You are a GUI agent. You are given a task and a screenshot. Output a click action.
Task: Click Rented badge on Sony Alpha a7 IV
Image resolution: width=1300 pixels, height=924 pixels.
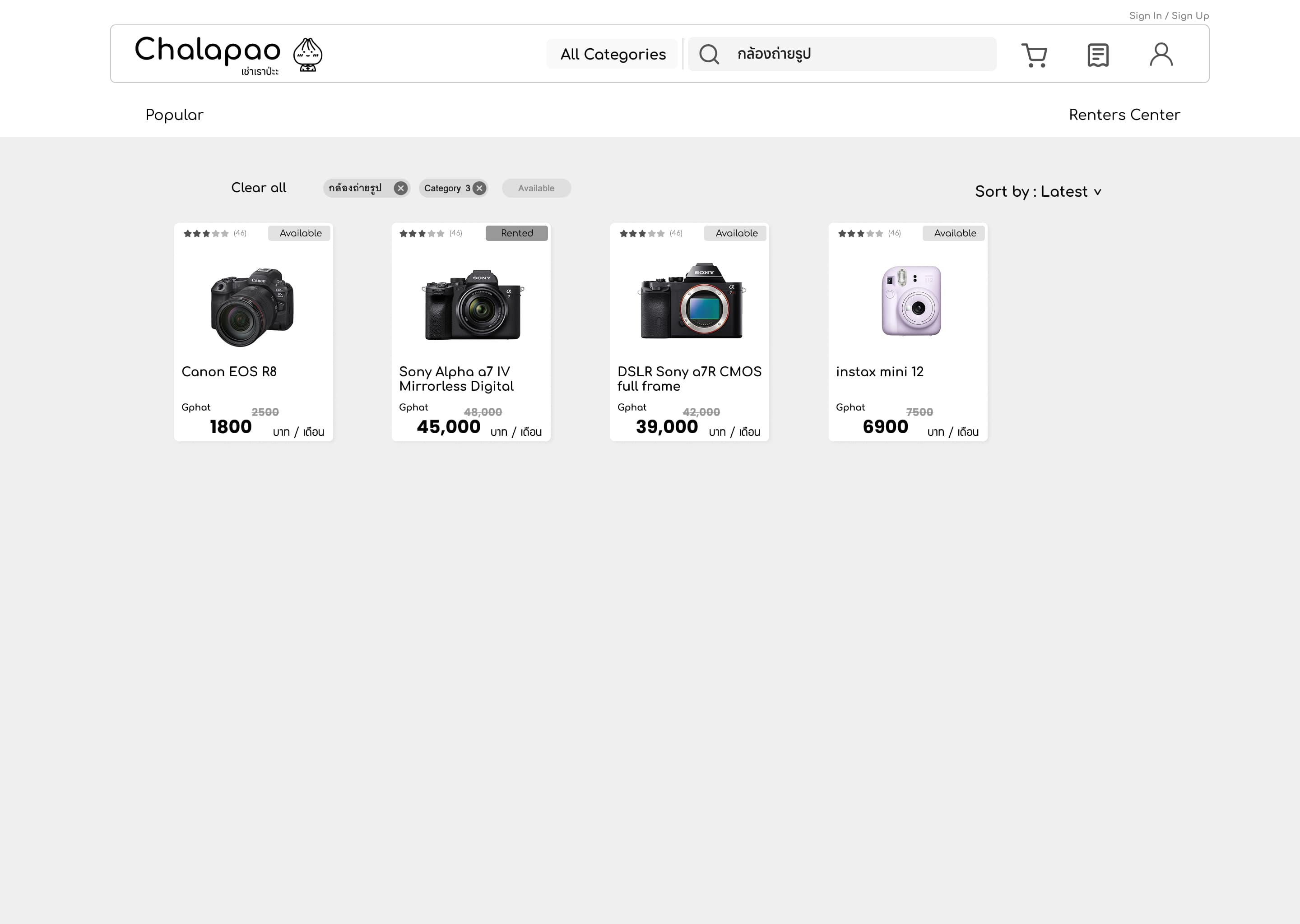click(x=516, y=233)
